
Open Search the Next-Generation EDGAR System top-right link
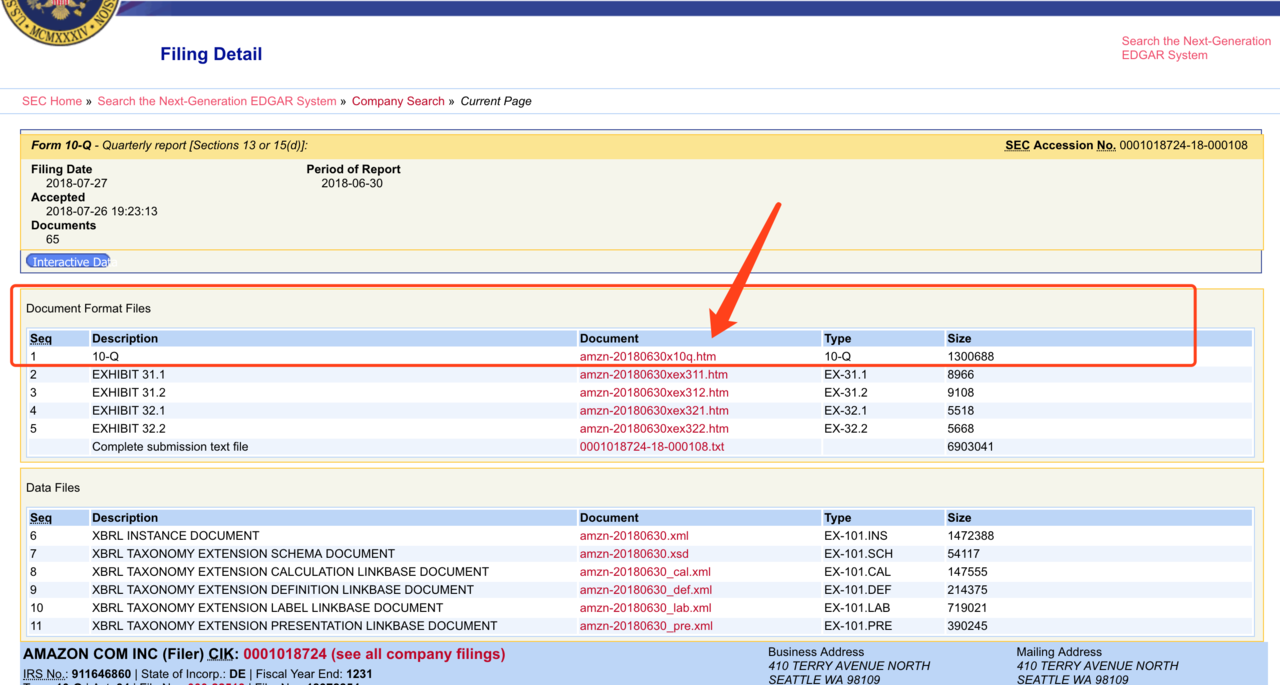(1196, 48)
